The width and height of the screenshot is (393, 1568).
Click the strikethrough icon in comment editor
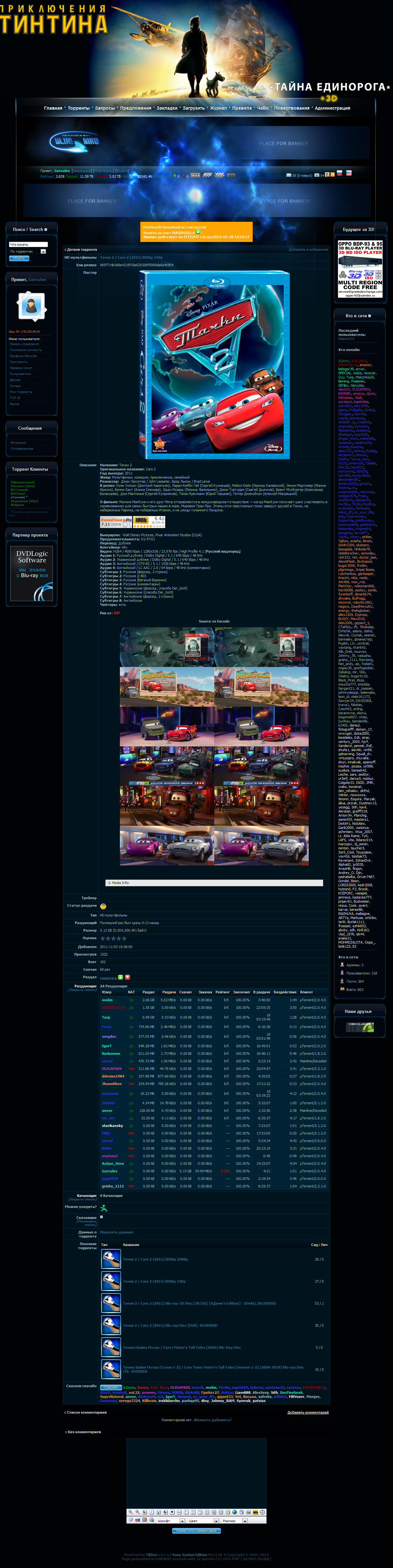click(166, 1512)
